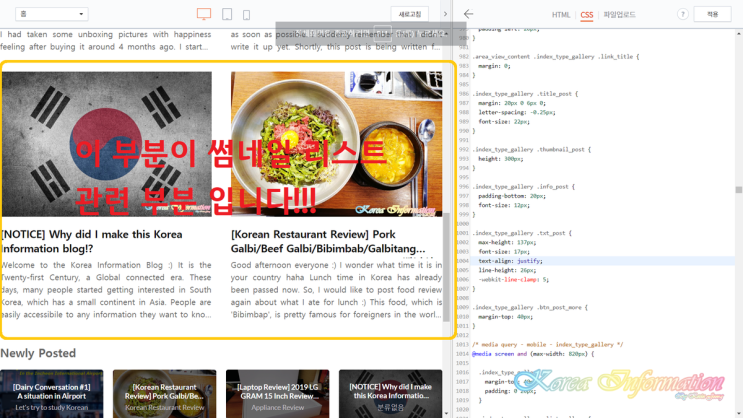Open the 홈 page dropdown

tap(52, 14)
